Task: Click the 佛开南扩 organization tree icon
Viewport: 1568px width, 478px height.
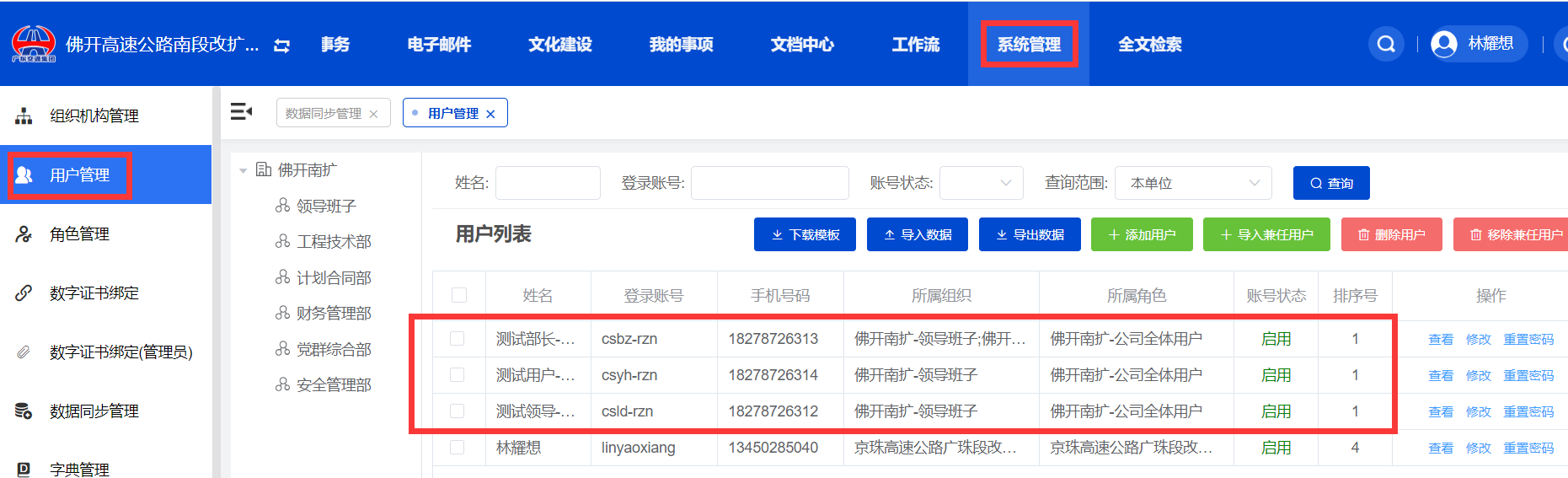Action: tap(264, 169)
